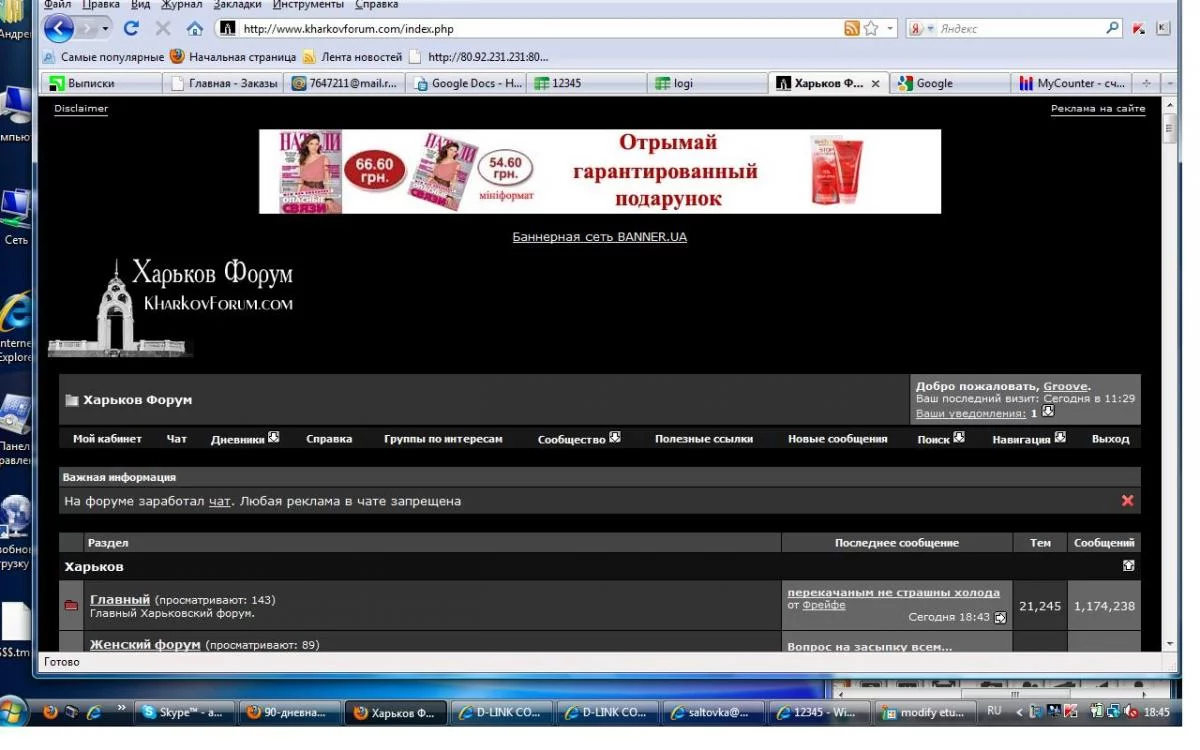Switch to the Главная - Заказы tab

pyautogui.click(x=223, y=83)
